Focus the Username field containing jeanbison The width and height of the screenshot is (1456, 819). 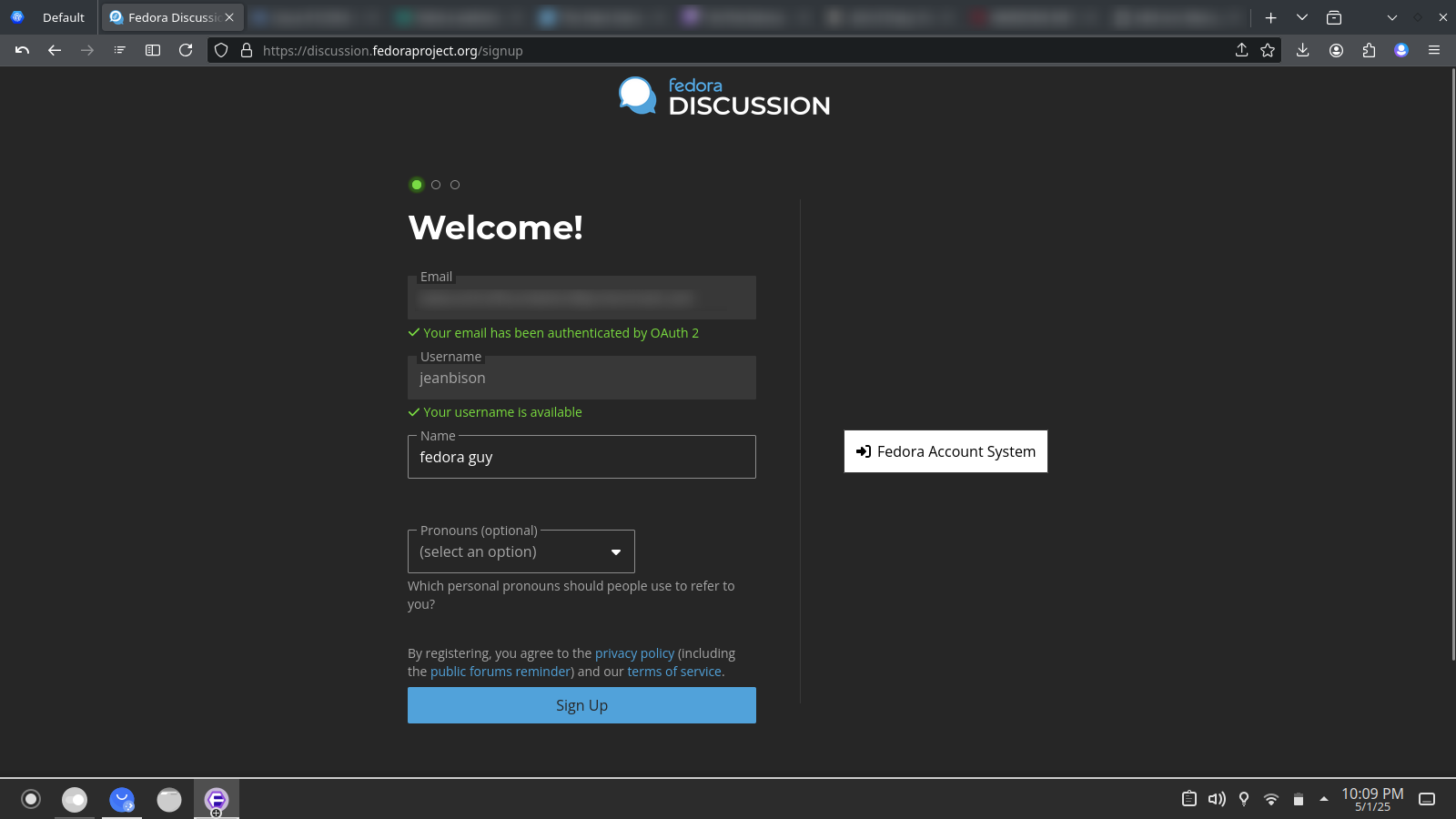[581, 378]
